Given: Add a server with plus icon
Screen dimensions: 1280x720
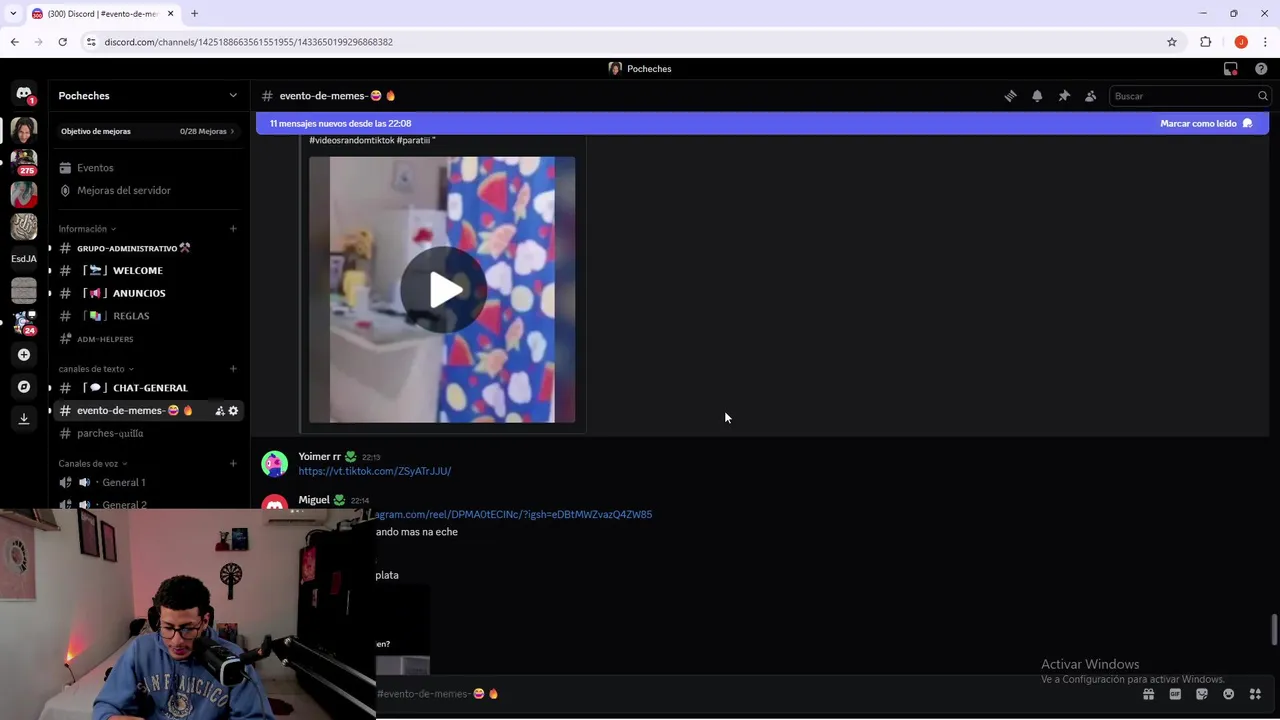Looking at the screenshot, I should point(24,355).
